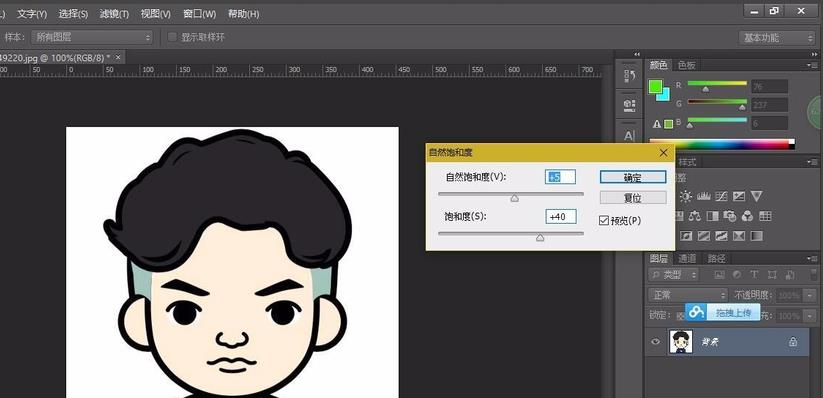823x398 pixels.
Task: Filter layers by smart objects
Action: (x=789, y=275)
